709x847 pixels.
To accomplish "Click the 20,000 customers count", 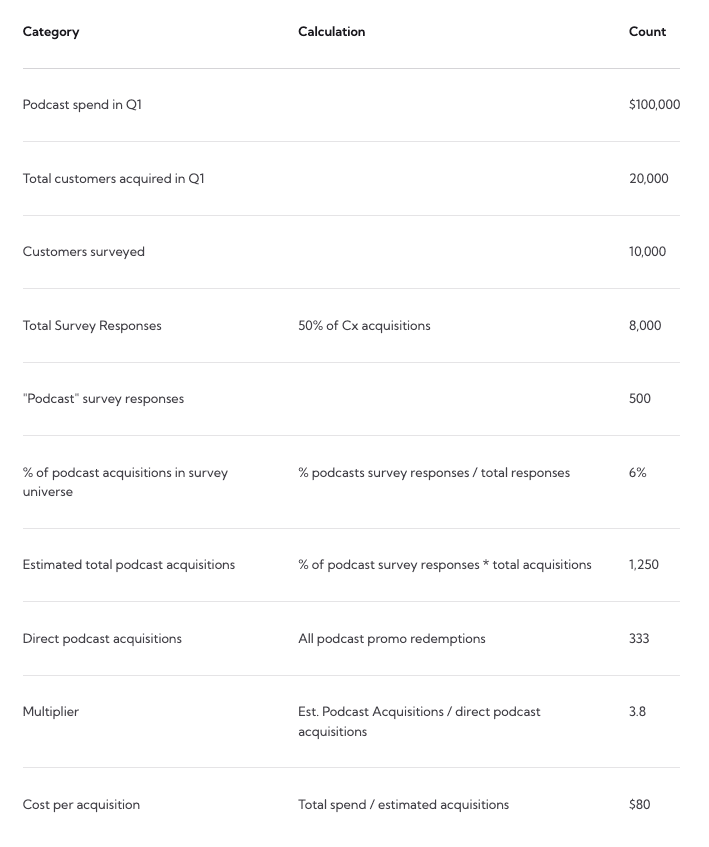I will pyautogui.click(x=649, y=179).
